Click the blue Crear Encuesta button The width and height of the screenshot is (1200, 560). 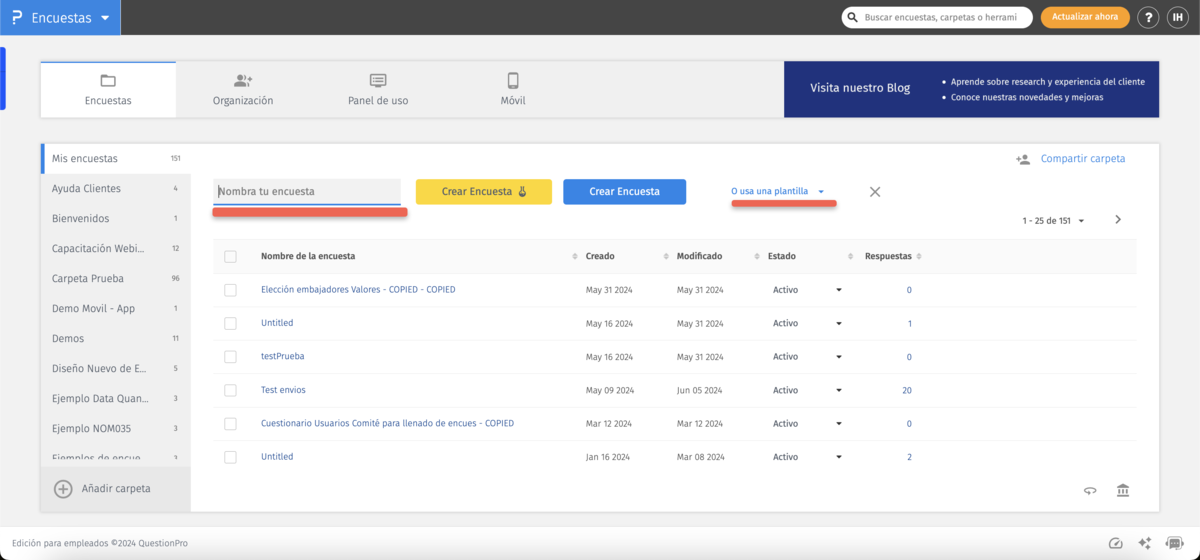[x=624, y=192]
